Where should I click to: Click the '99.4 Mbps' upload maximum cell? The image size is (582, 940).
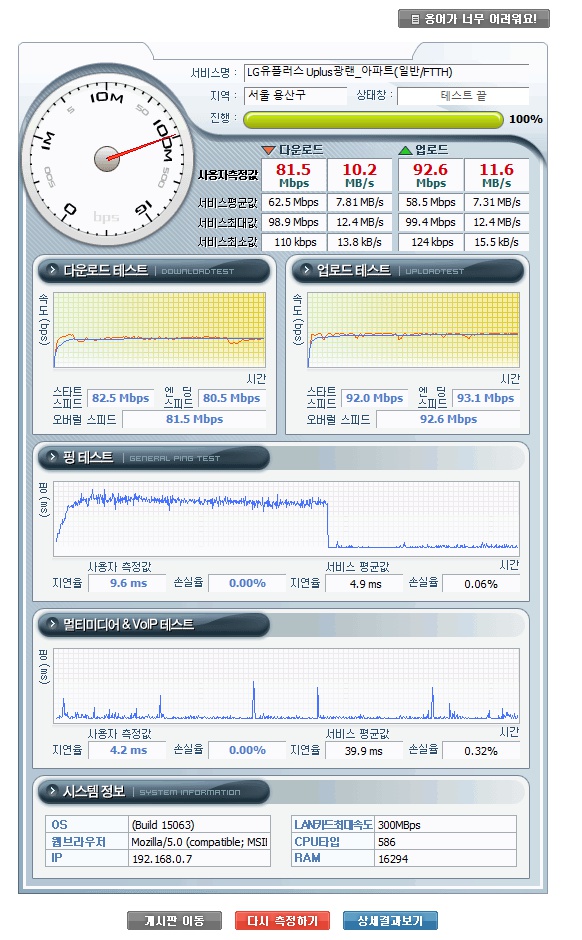[x=431, y=222]
